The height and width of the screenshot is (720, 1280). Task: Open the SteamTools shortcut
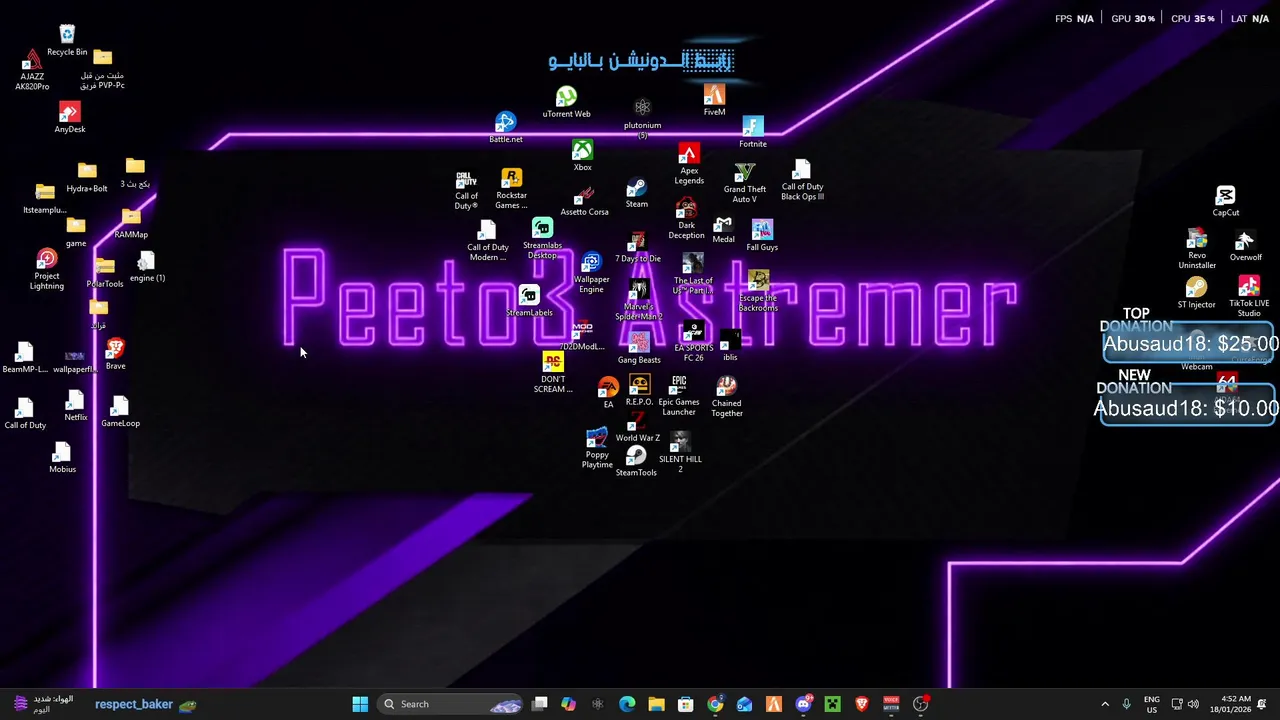tap(636, 462)
